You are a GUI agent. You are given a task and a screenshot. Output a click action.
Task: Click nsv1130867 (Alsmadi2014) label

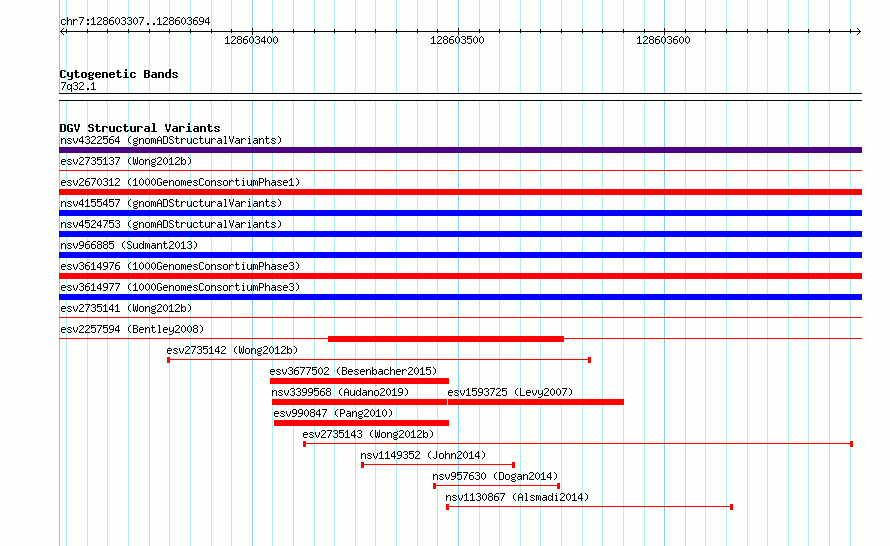click(x=517, y=497)
